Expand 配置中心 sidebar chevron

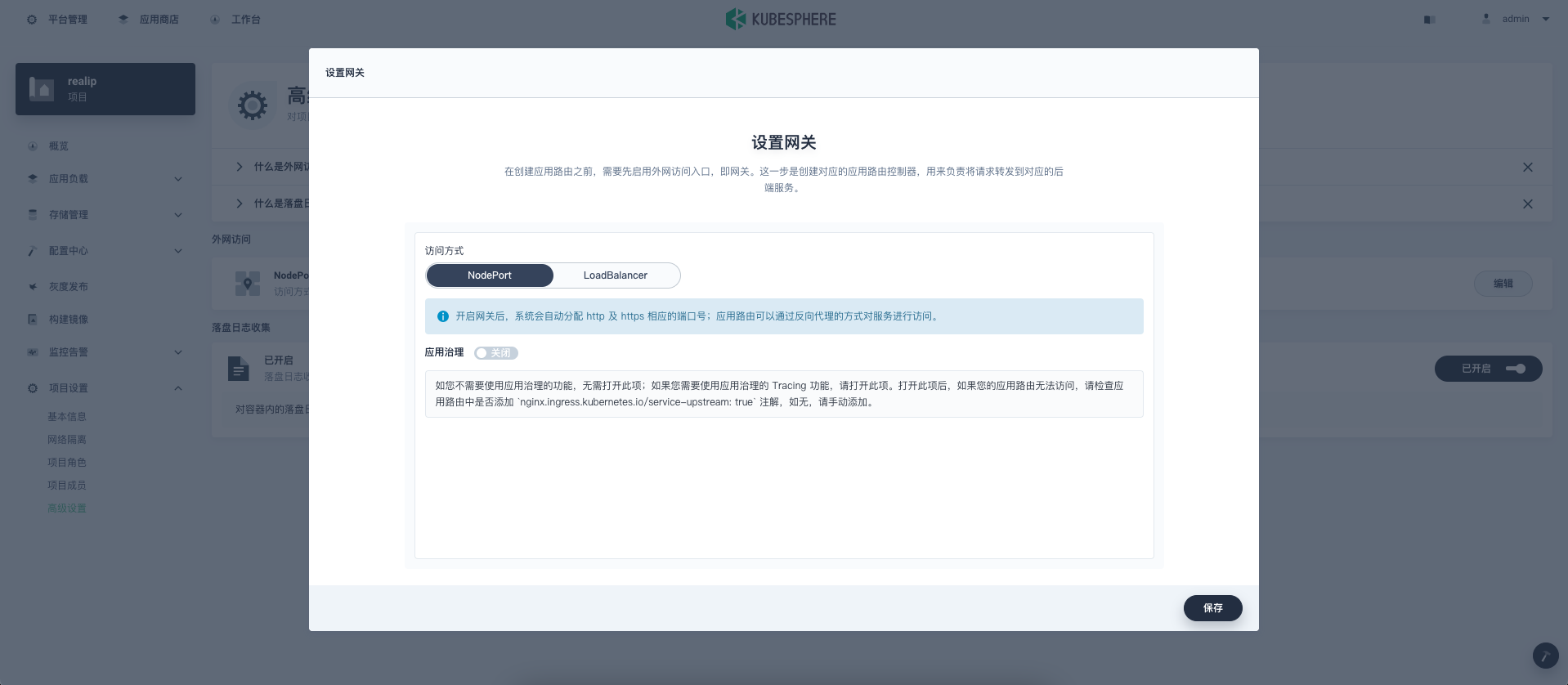178,251
